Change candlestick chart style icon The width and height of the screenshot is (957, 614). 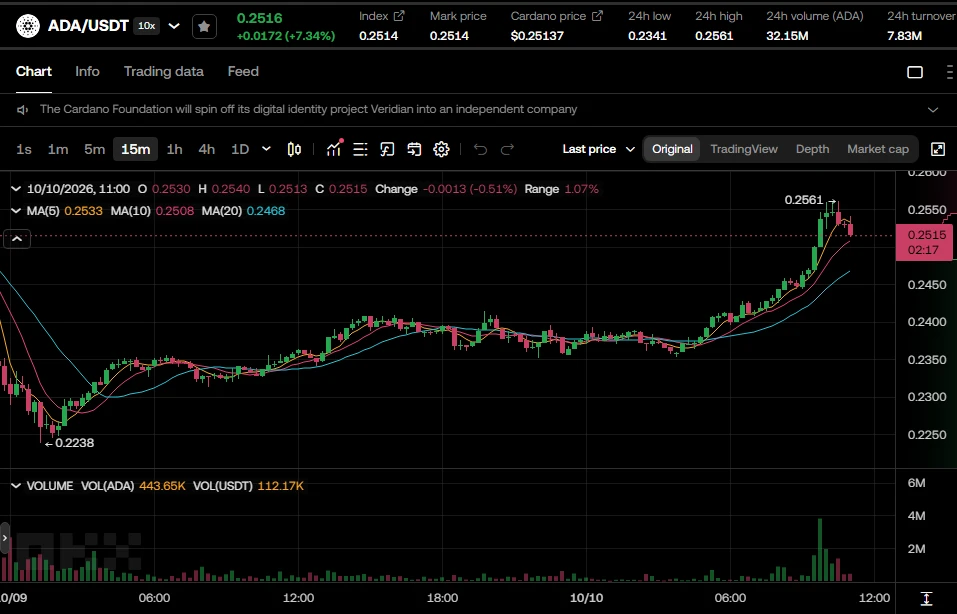click(x=294, y=150)
